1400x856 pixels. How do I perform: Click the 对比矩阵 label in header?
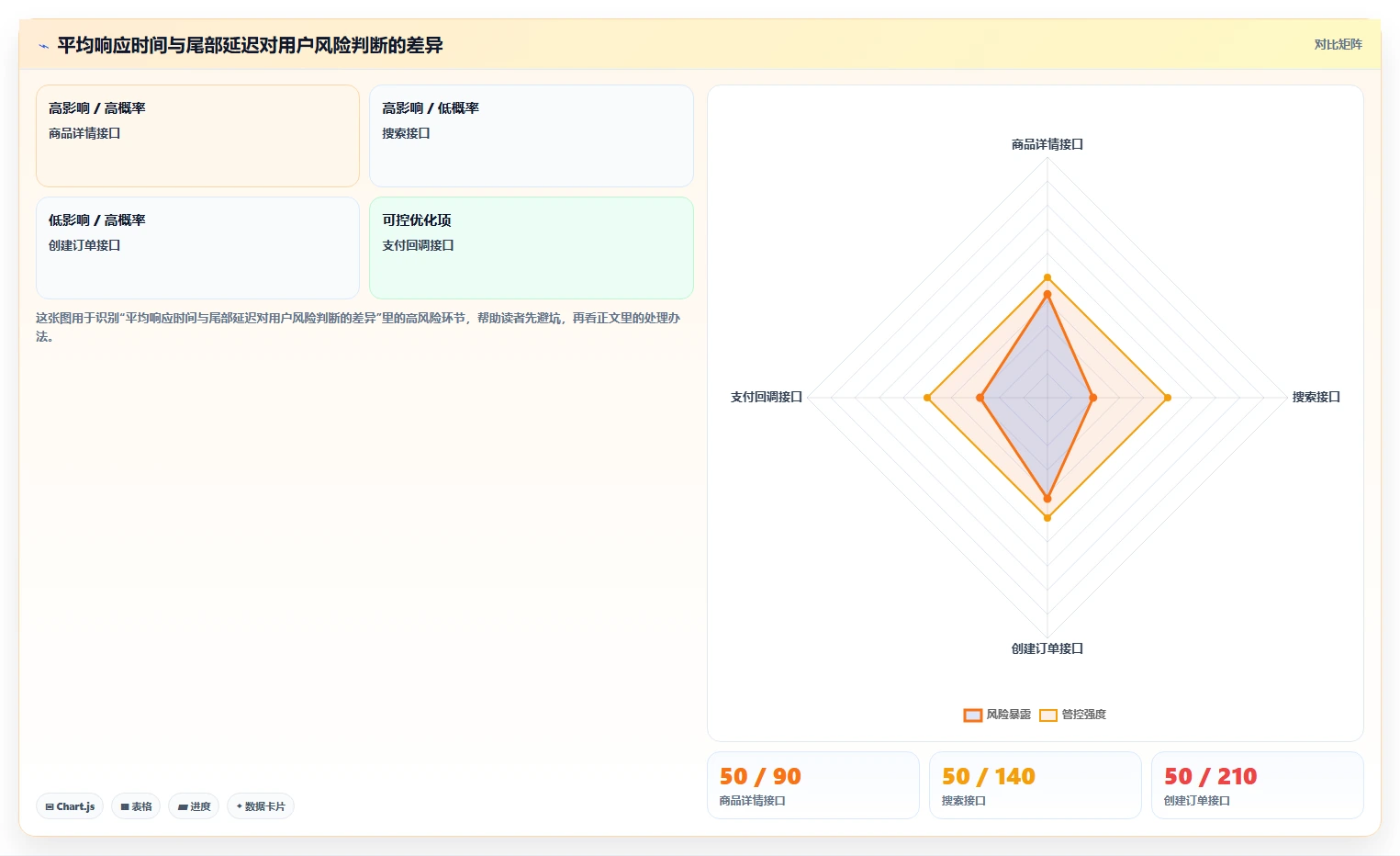pos(1338,44)
